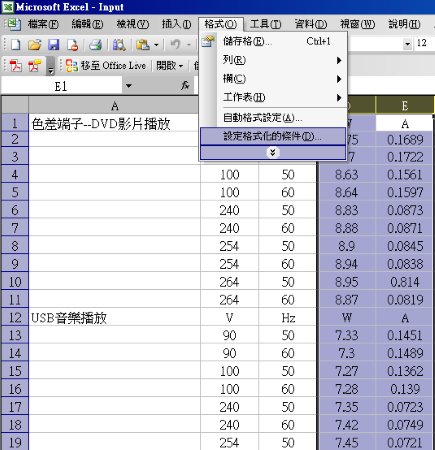Select column E header
This screenshot has width=435, height=450.
tap(404, 106)
